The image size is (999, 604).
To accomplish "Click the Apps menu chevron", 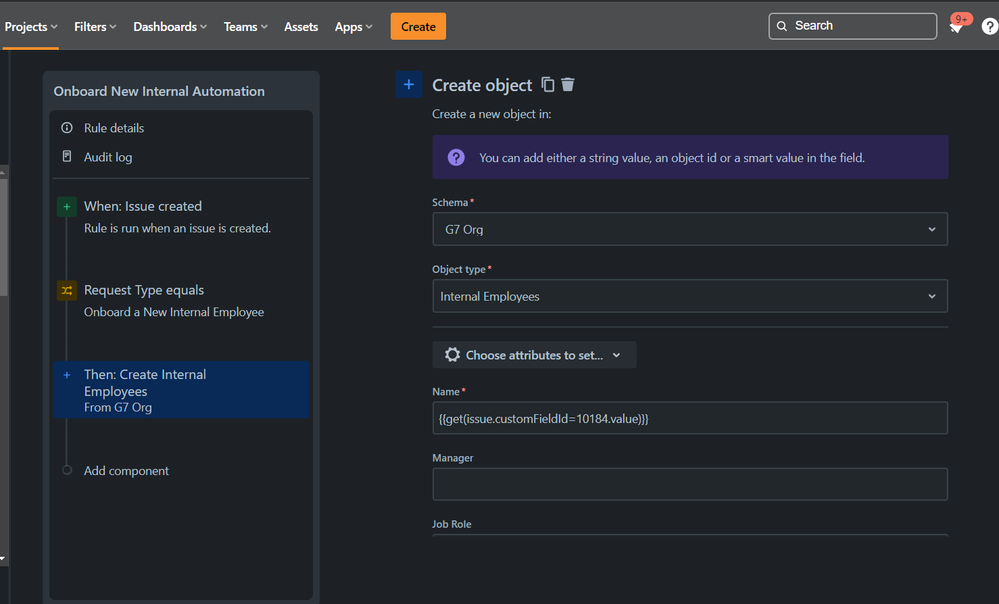I will pyautogui.click(x=369, y=27).
